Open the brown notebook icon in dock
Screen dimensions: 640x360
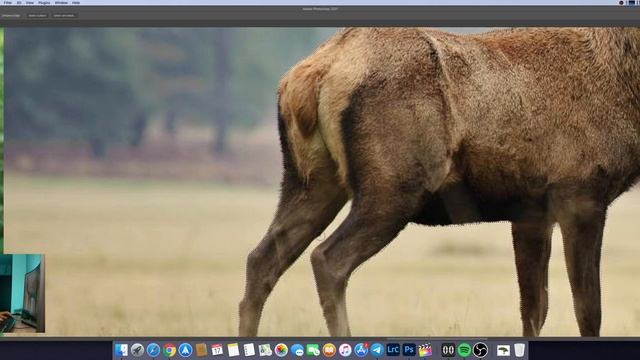(201, 350)
